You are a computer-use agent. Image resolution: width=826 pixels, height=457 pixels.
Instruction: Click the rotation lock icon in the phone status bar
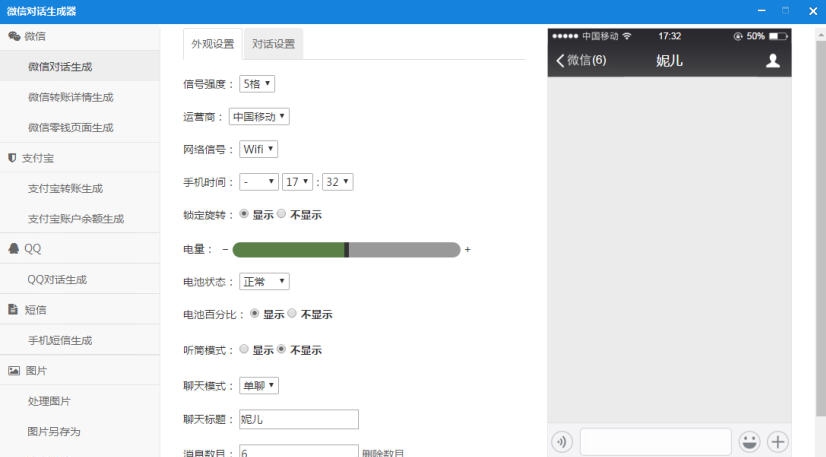(738, 36)
